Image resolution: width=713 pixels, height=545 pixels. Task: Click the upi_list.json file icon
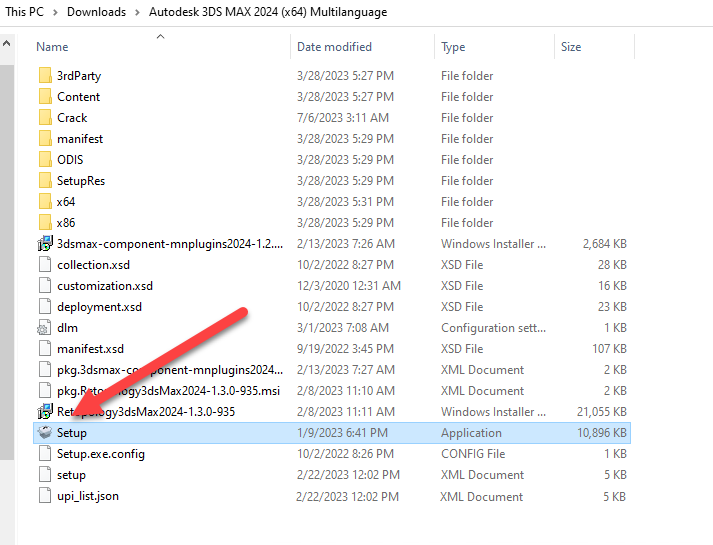pos(45,495)
